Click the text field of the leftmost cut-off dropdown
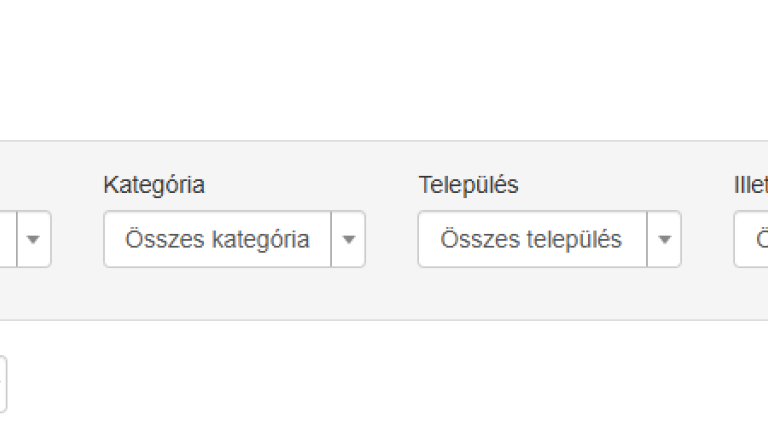Image resolution: width=768 pixels, height=432 pixels. (8, 239)
